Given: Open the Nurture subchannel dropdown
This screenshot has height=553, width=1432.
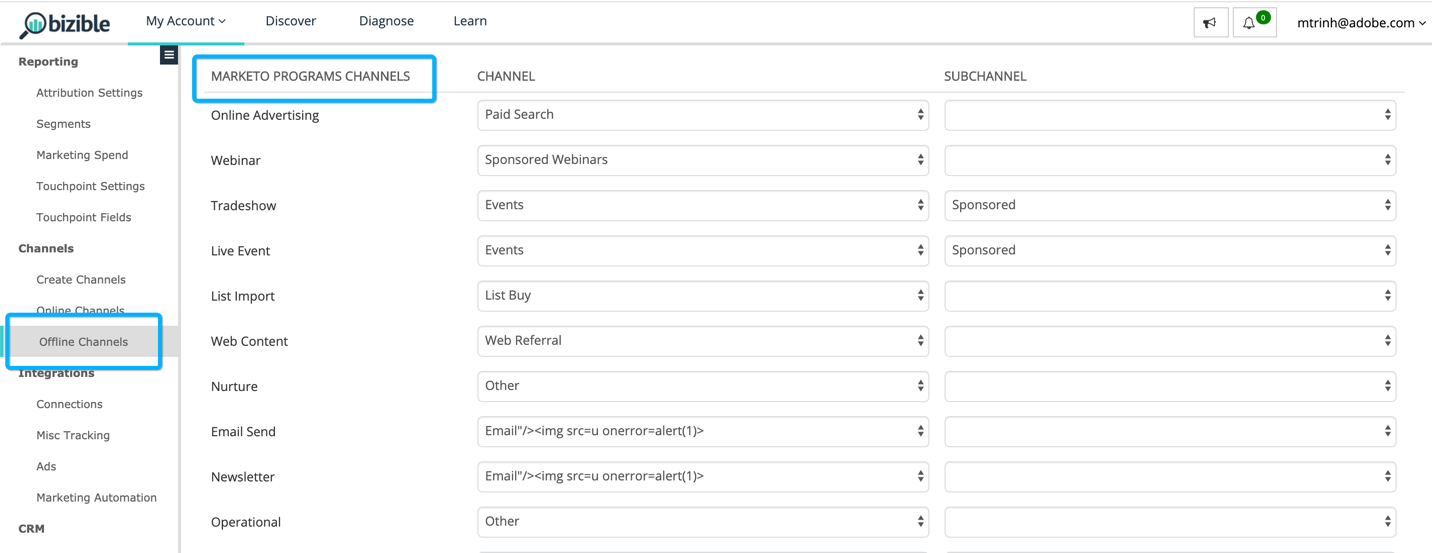Looking at the screenshot, I should pyautogui.click(x=1170, y=386).
